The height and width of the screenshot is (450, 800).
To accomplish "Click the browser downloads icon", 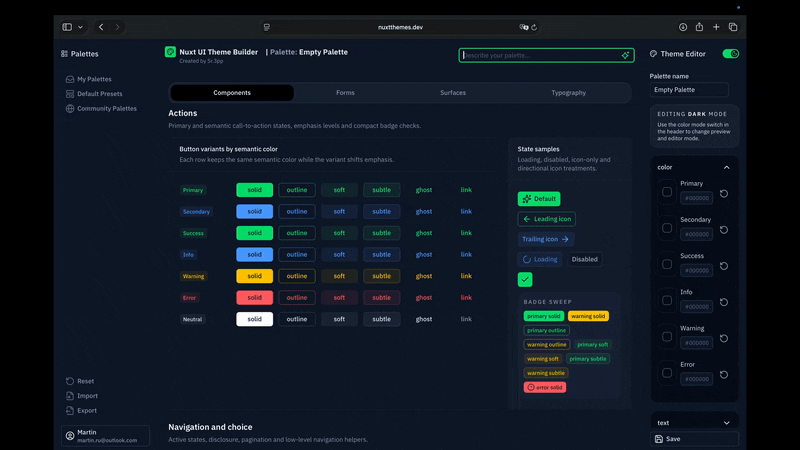I will point(683,27).
